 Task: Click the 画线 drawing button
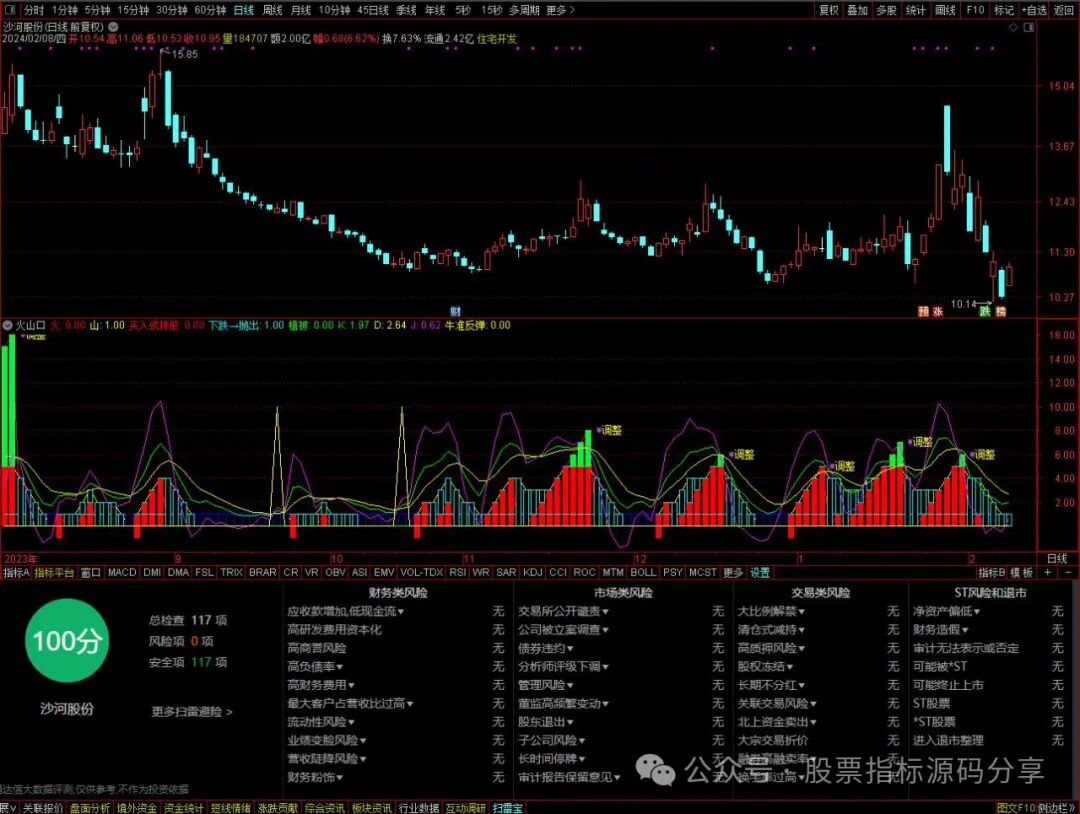click(945, 10)
